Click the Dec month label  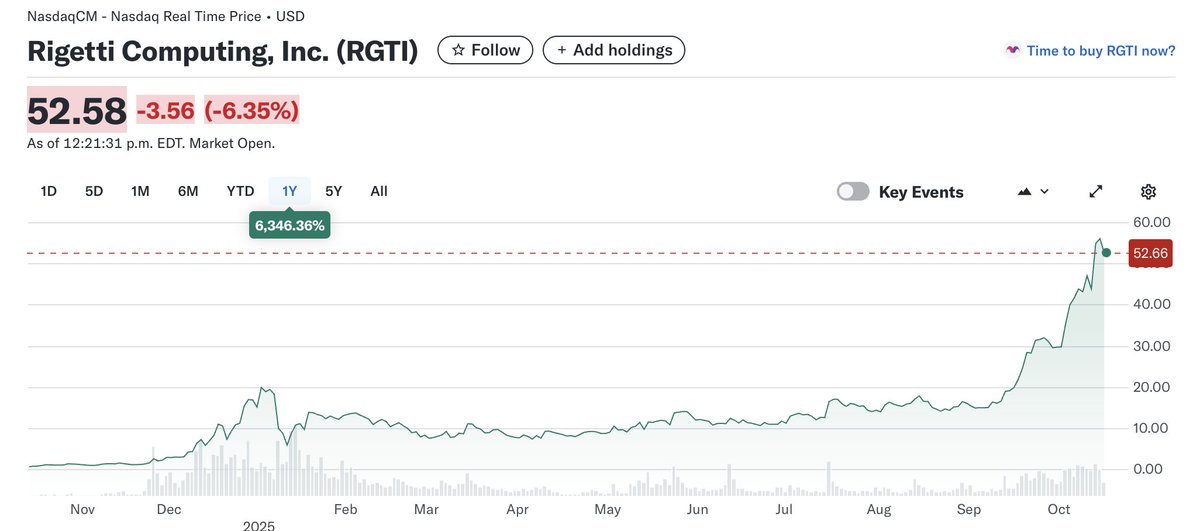point(169,510)
